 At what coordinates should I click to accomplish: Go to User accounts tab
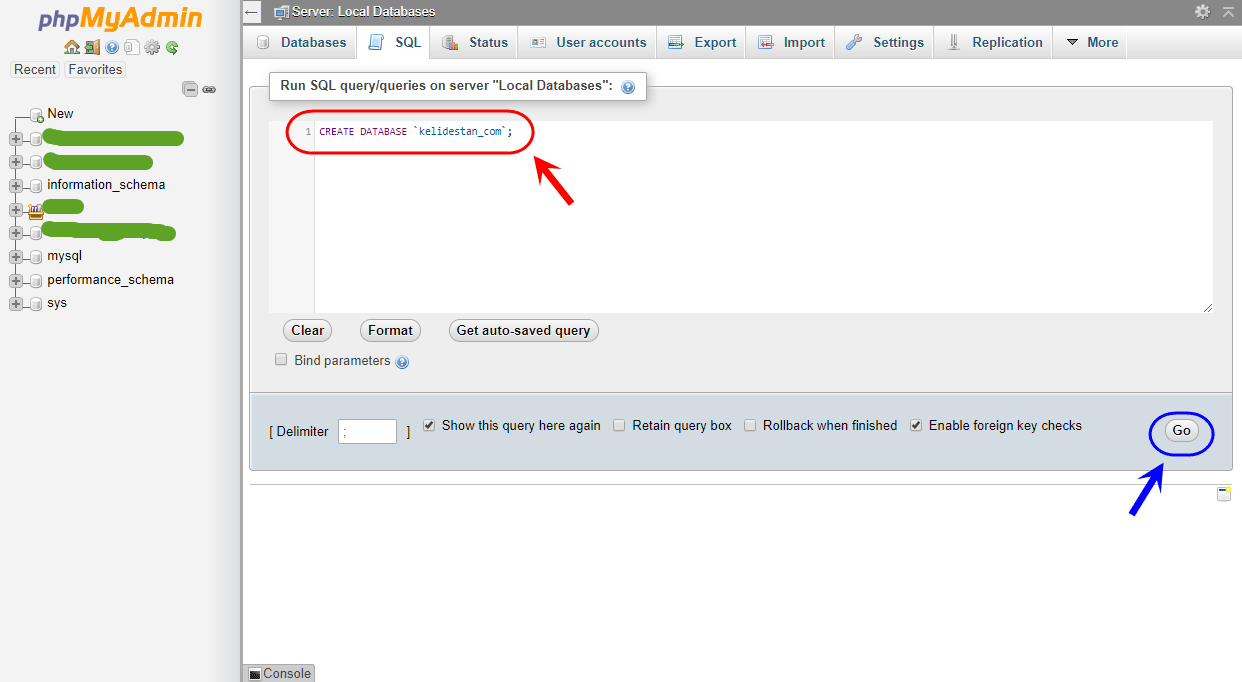pos(588,42)
